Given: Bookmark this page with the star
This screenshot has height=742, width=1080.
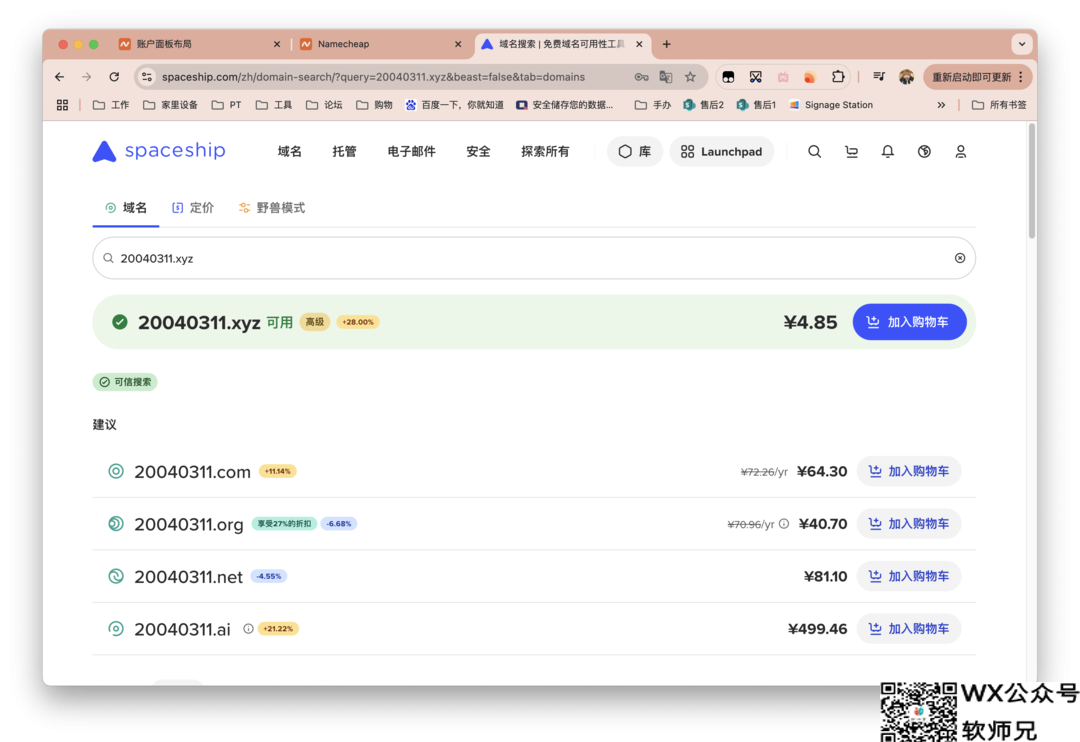Looking at the screenshot, I should tap(690, 77).
